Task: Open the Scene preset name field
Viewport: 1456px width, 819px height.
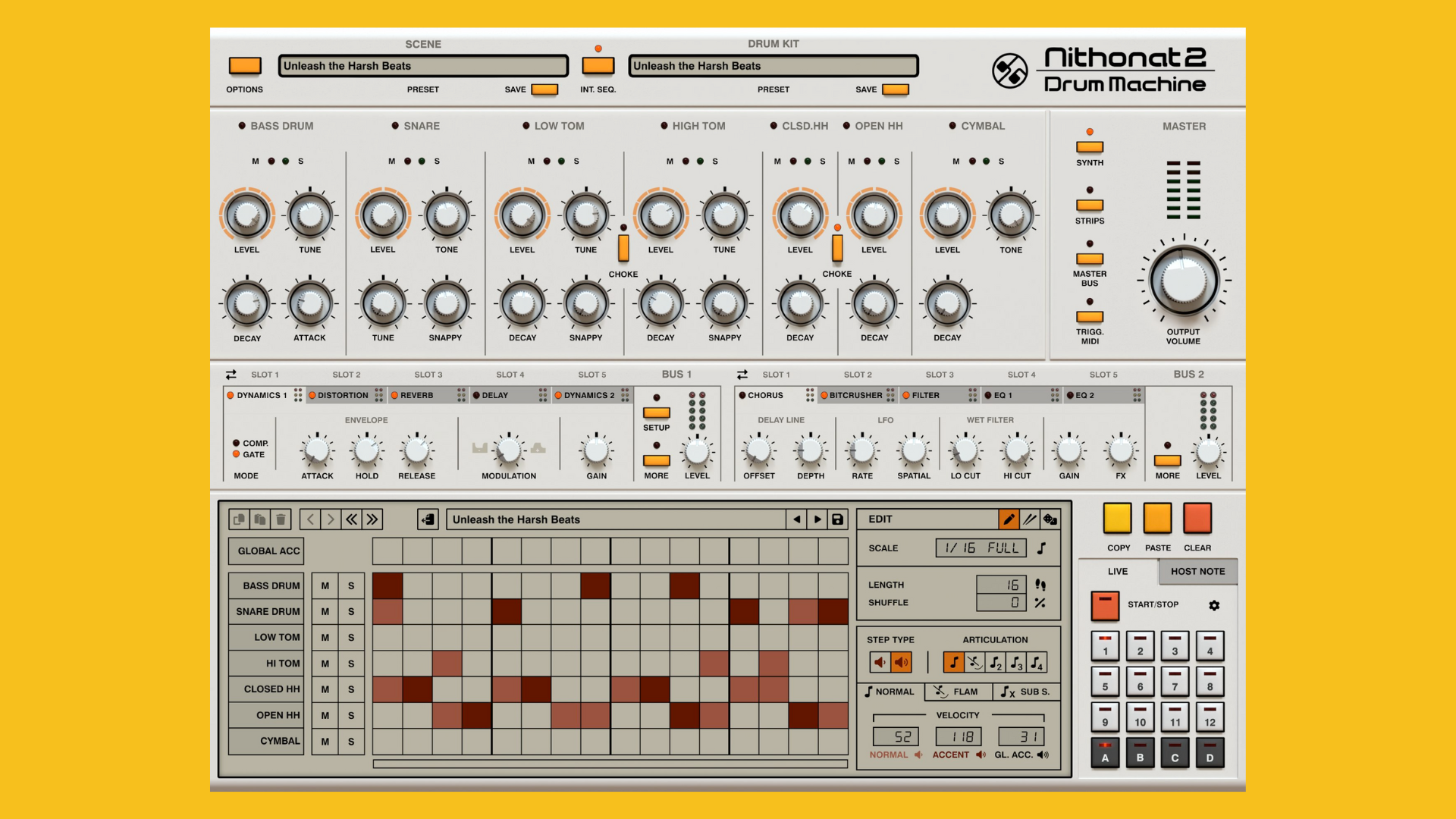Action: coord(423,66)
